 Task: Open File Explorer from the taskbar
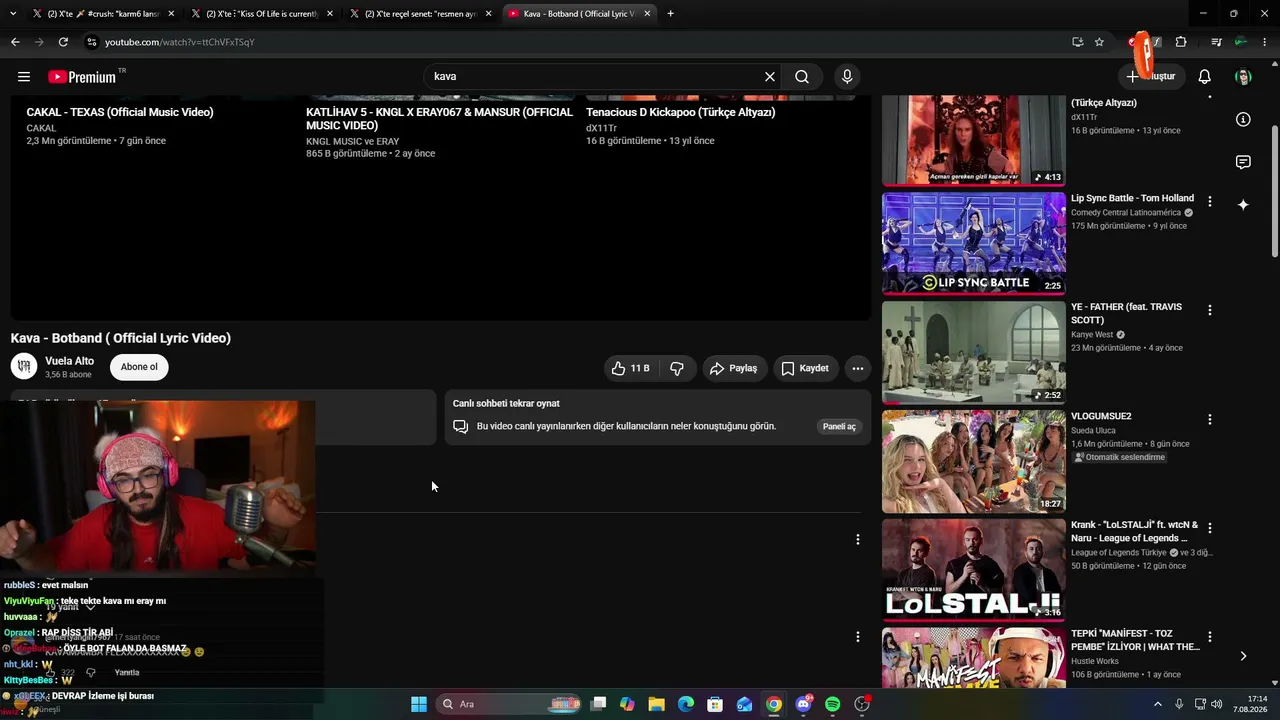pyautogui.click(x=656, y=704)
